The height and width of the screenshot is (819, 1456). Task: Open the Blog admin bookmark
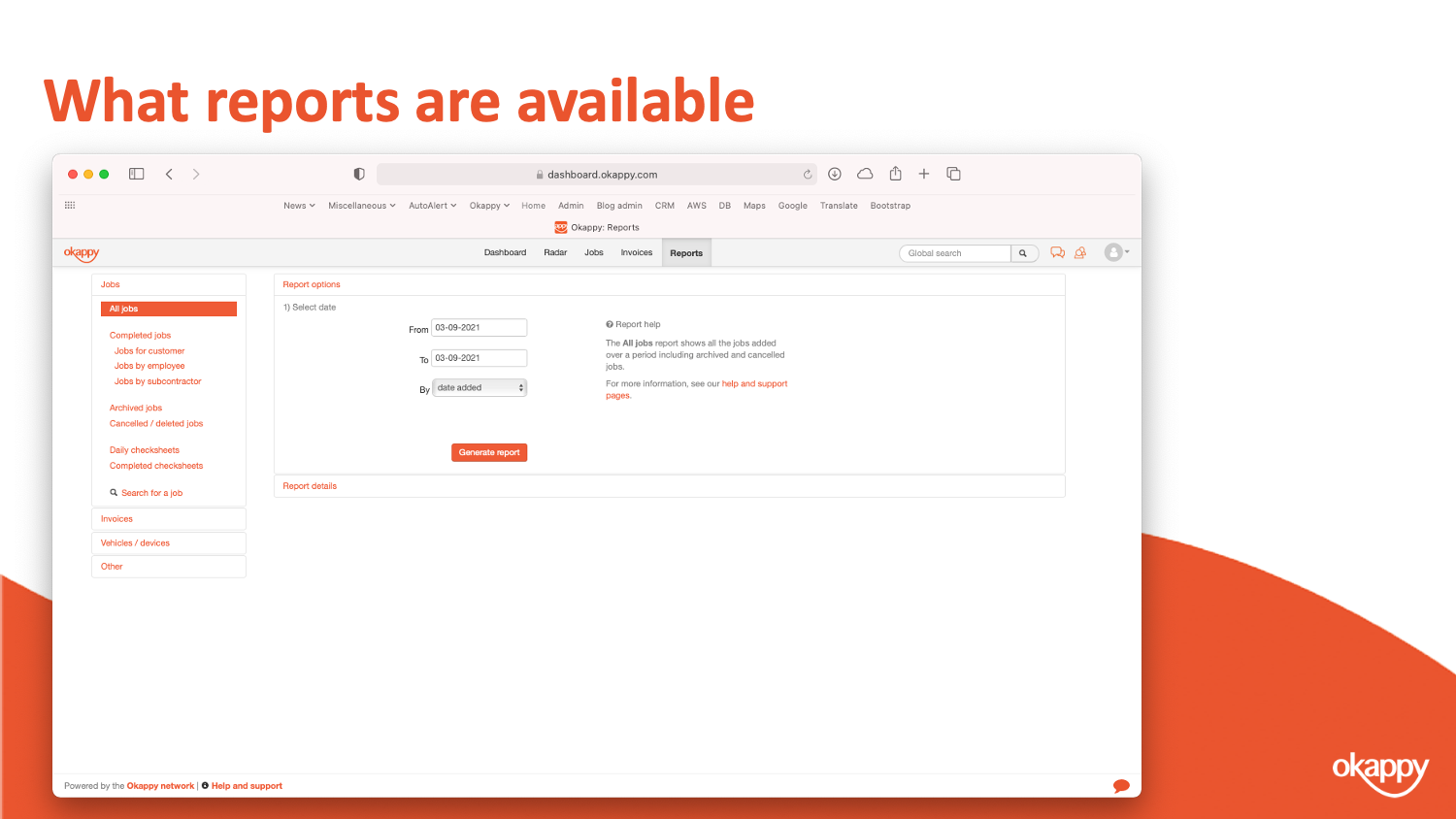pos(619,206)
